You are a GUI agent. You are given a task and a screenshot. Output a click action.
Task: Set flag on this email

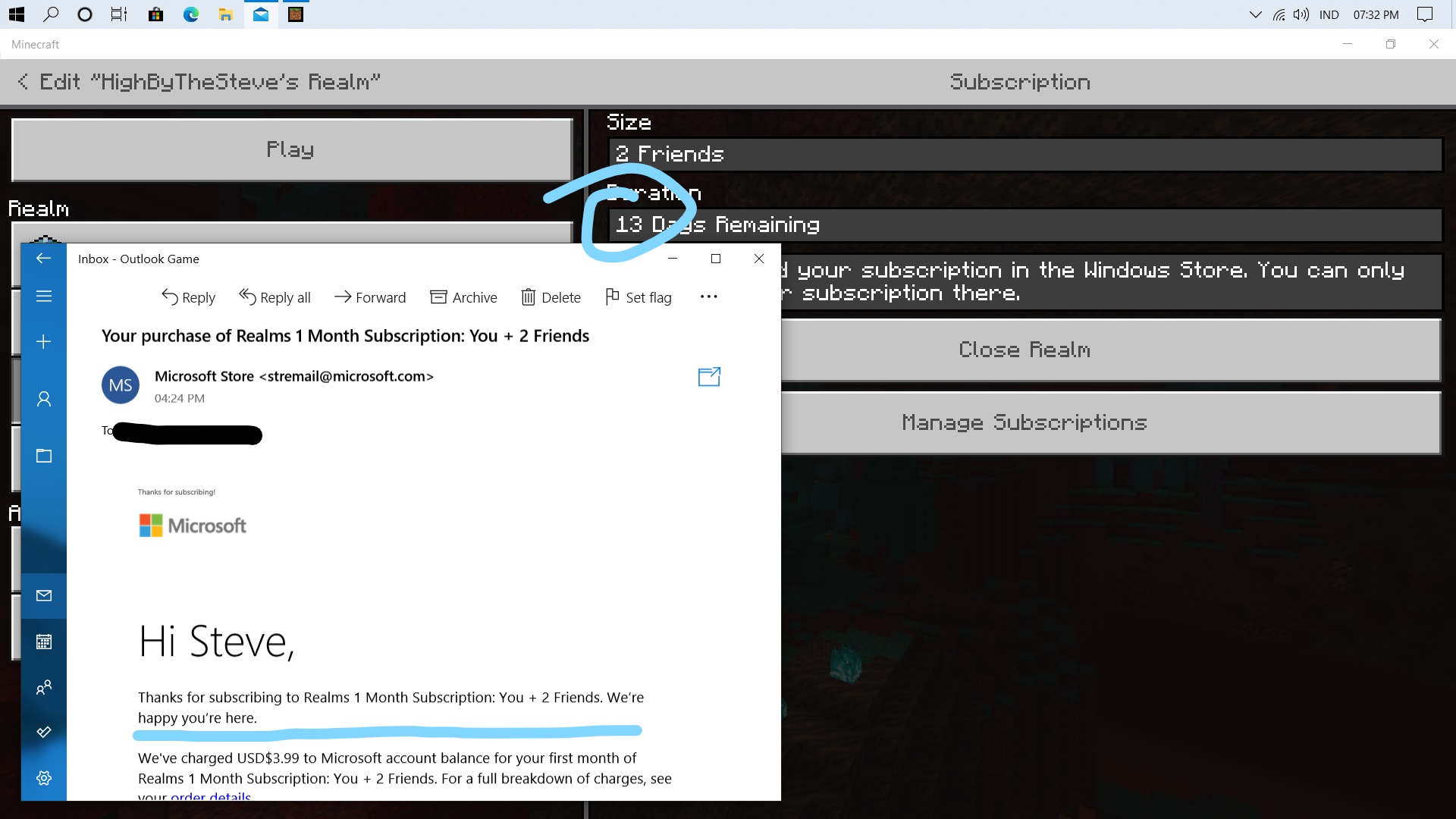point(638,297)
